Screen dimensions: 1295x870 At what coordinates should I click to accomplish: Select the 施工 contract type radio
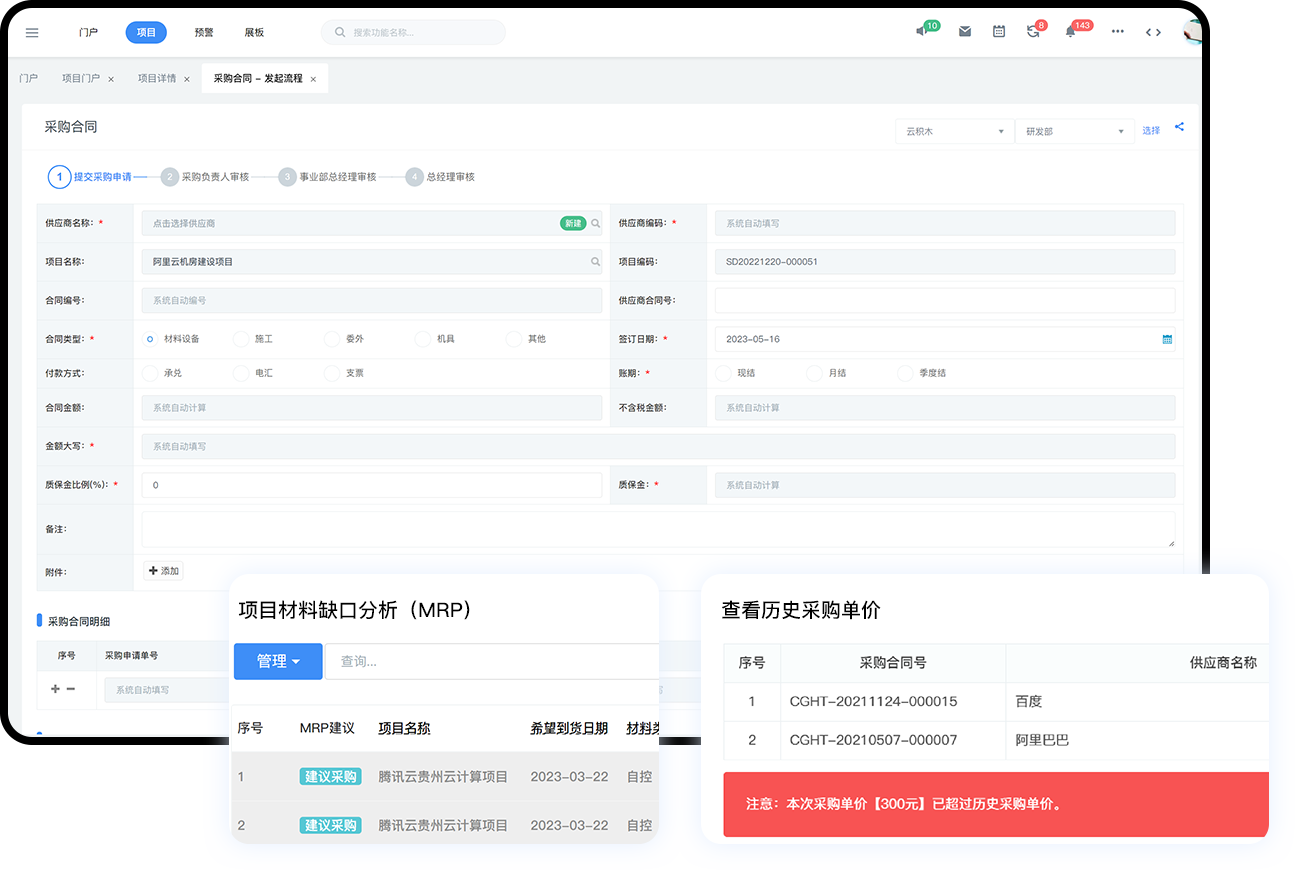tap(241, 339)
